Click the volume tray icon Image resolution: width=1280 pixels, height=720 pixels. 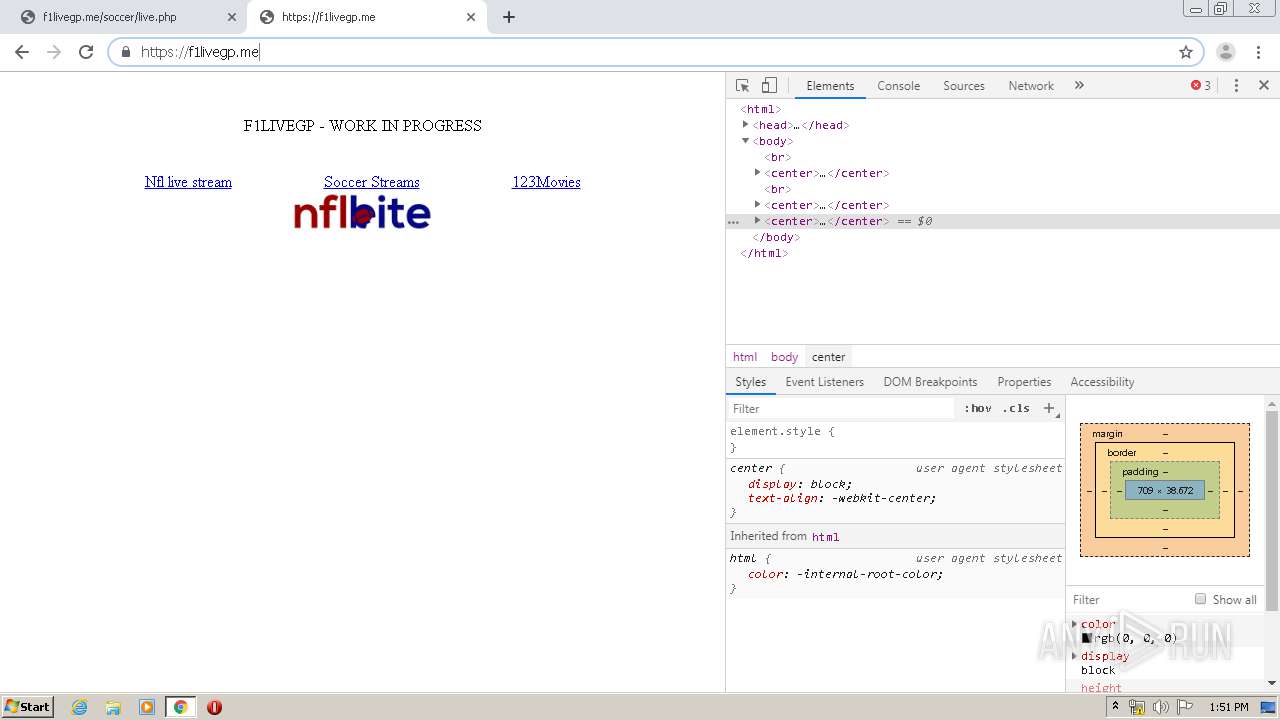pos(1161,707)
